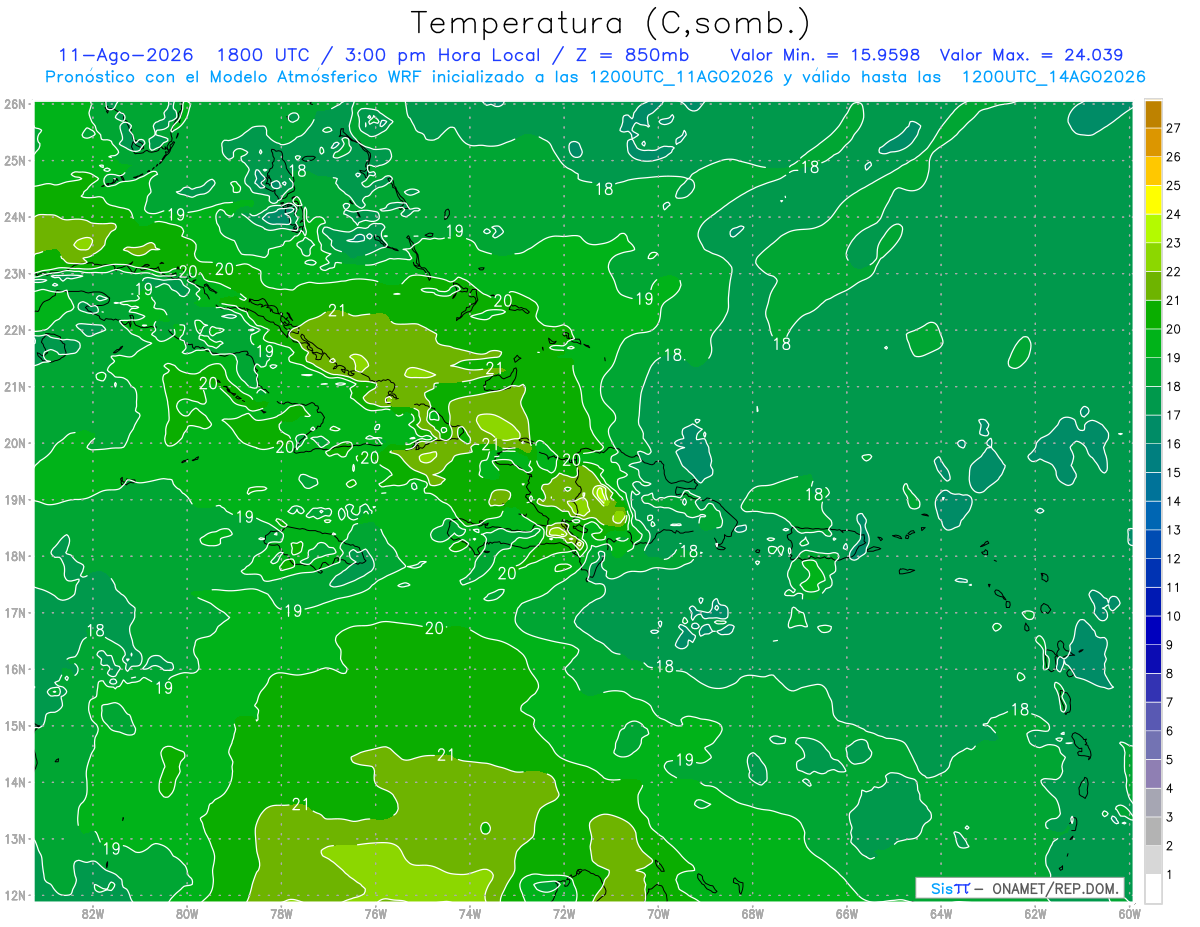Image resolution: width=1200 pixels, height=927 pixels.
Task: Click "Valor Min. = 15.9598" text
Action: pos(825,55)
